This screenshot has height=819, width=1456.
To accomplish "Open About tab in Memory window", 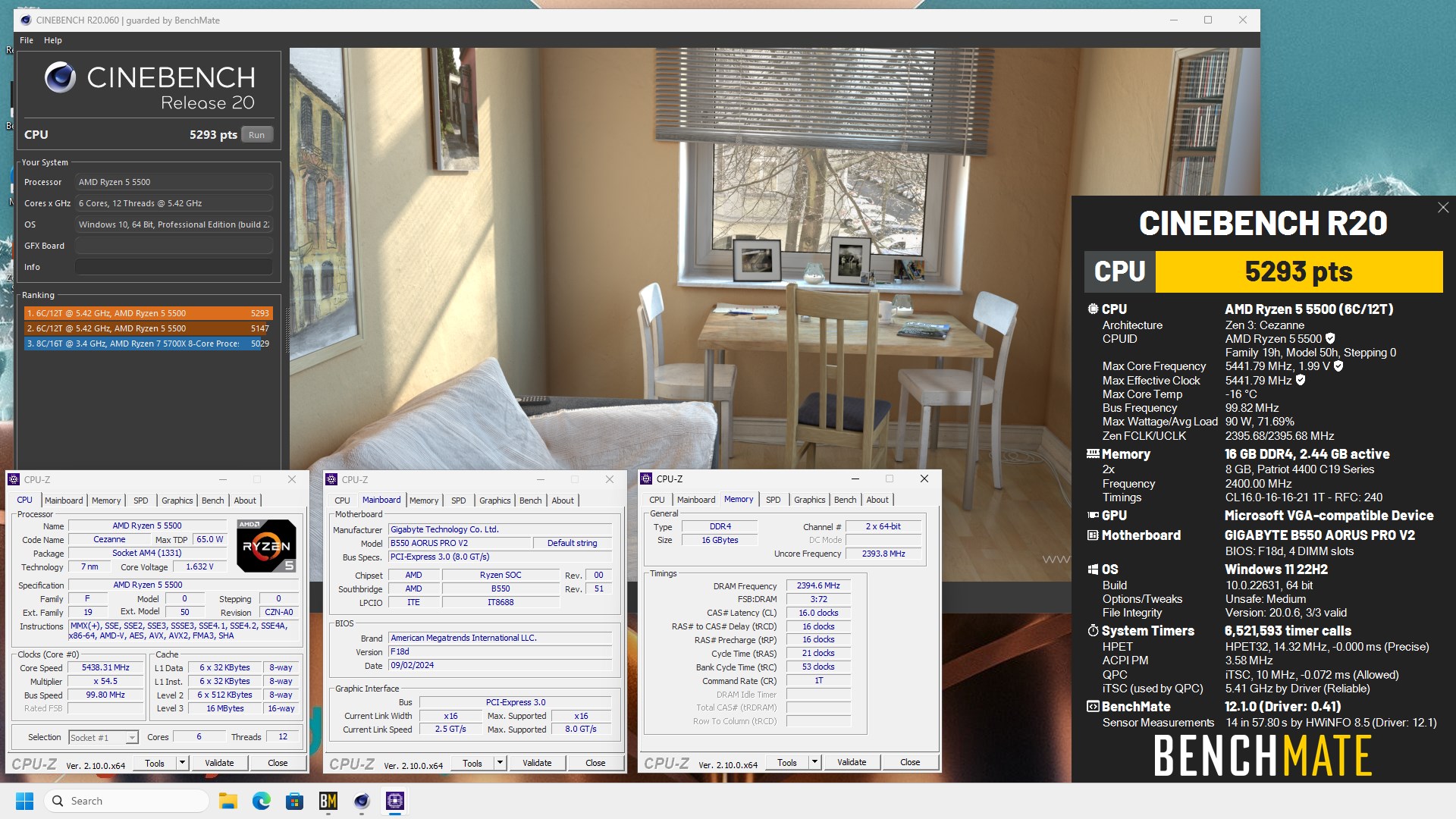I will coord(877,500).
